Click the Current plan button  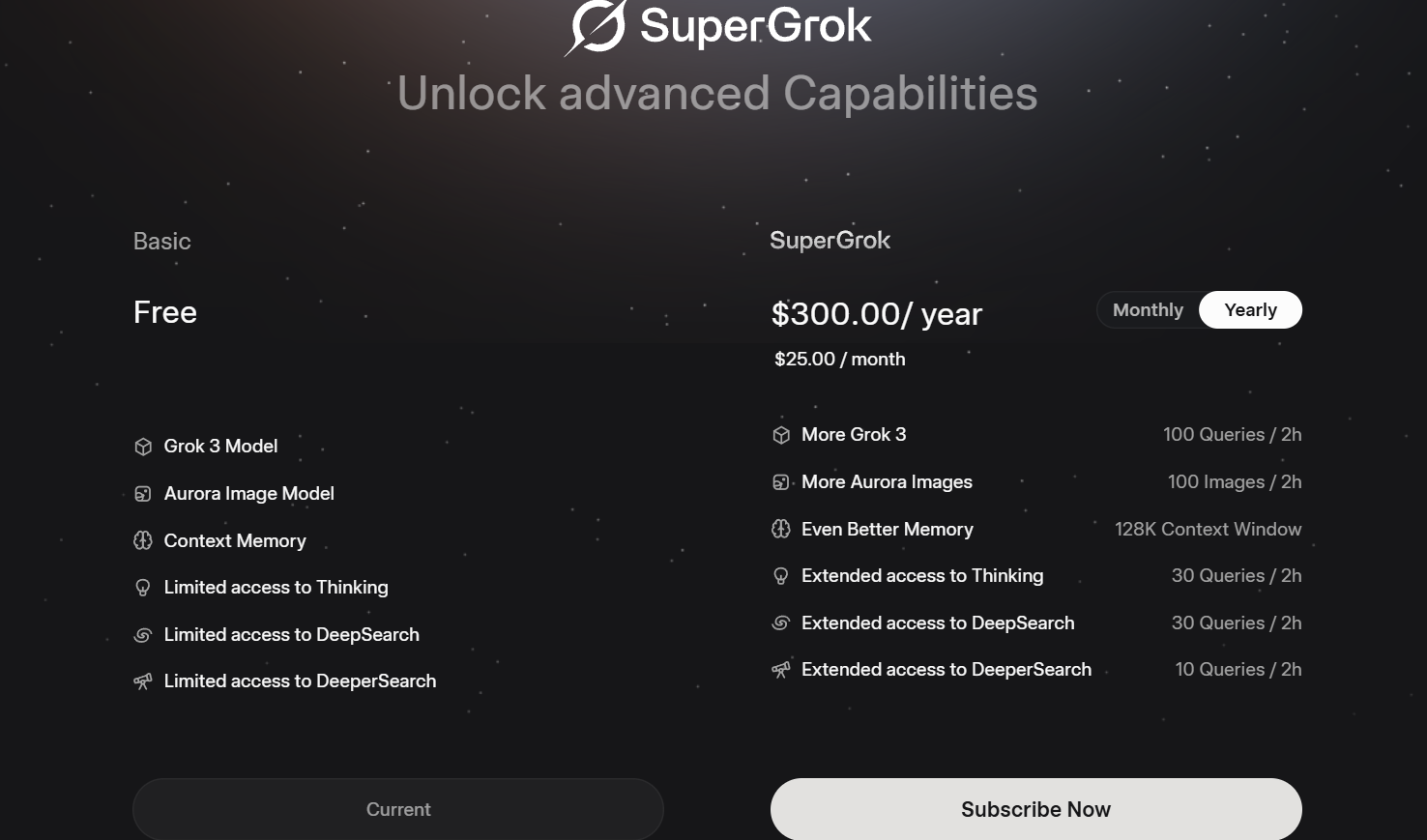click(398, 809)
